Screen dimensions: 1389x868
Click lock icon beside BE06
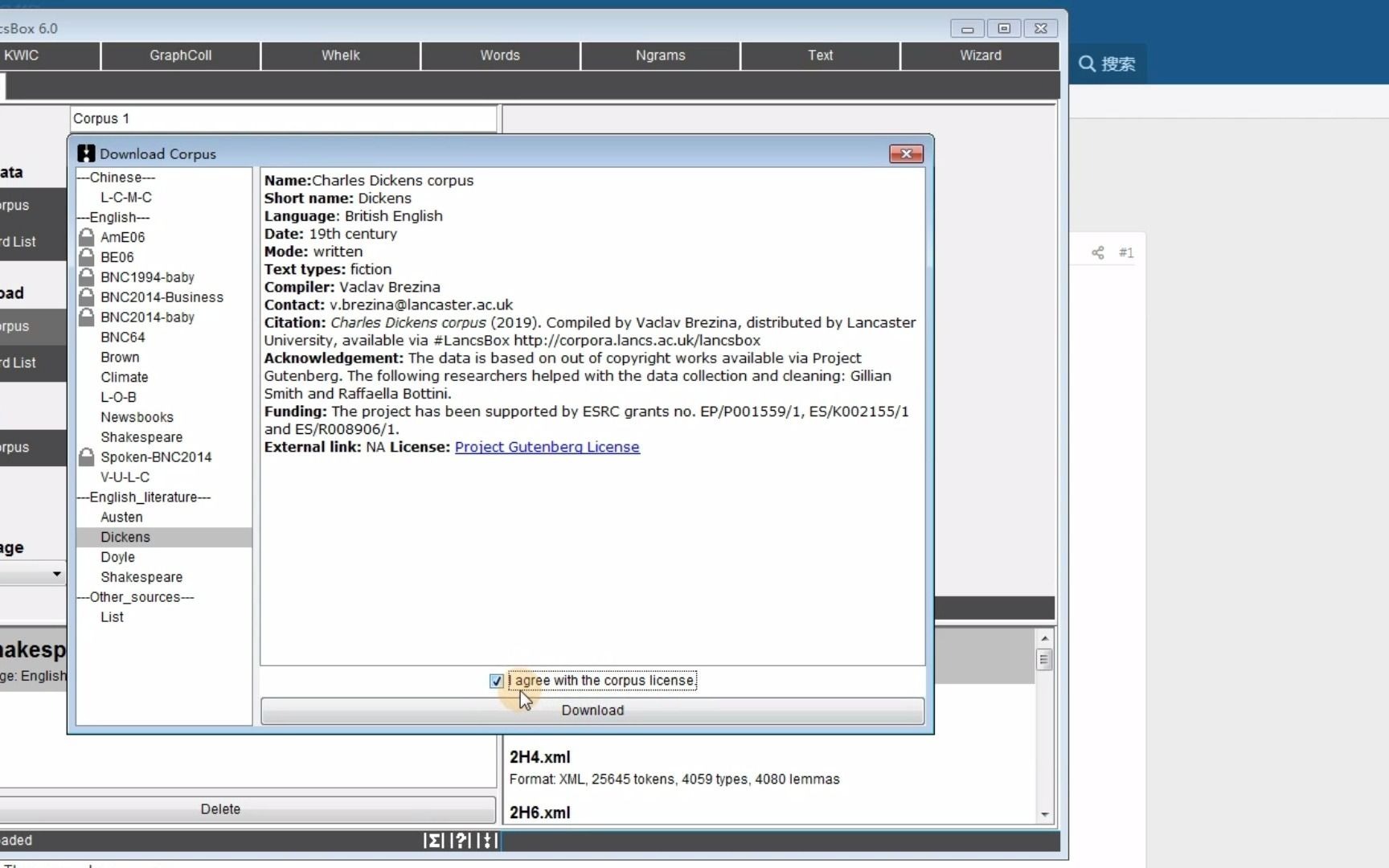pyautogui.click(x=87, y=257)
